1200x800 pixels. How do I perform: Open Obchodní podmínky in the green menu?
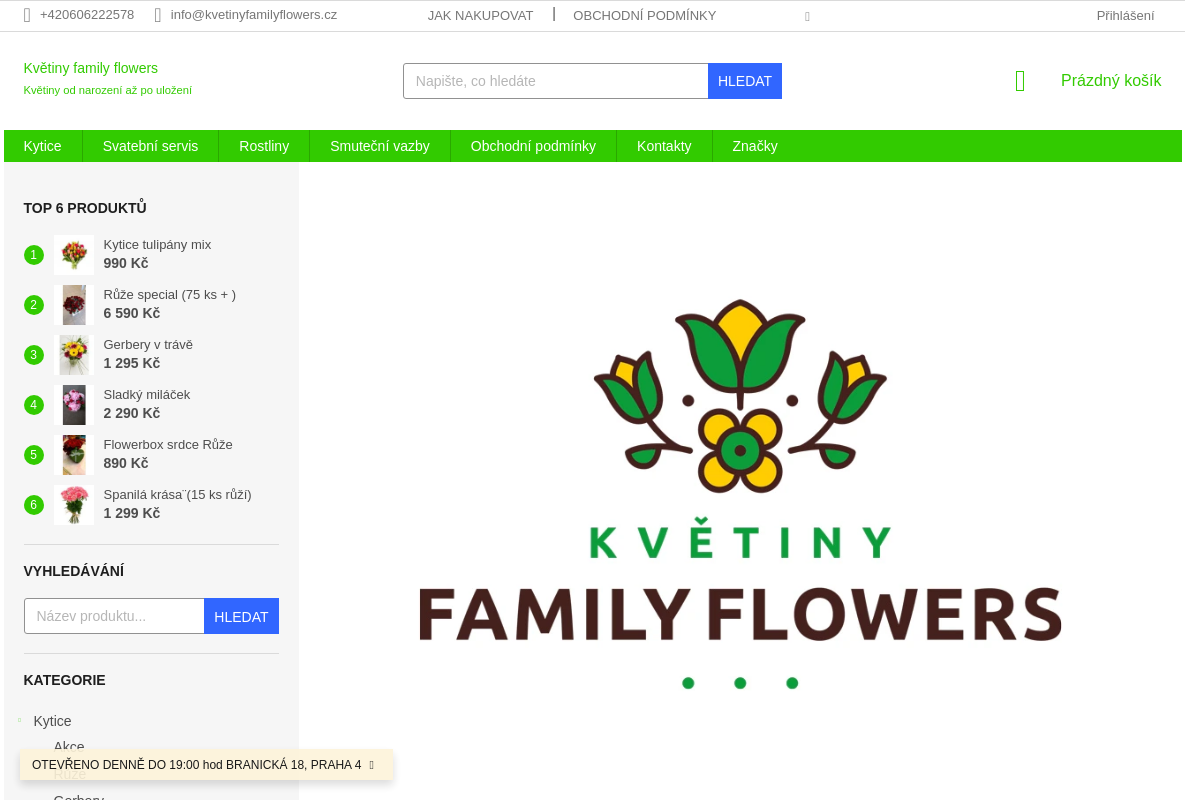tap(533, 146)
